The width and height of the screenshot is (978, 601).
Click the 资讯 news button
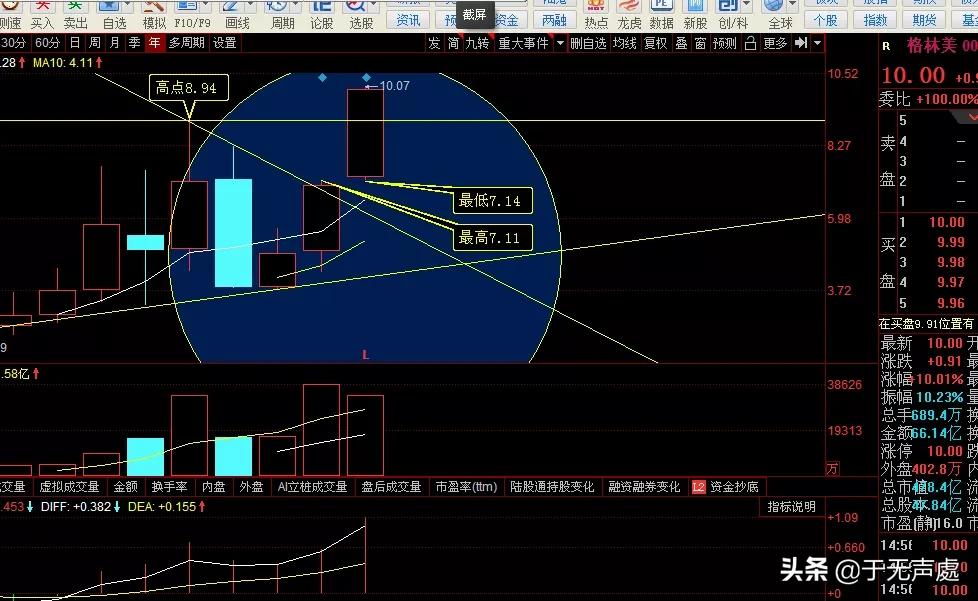coord(408,20)
